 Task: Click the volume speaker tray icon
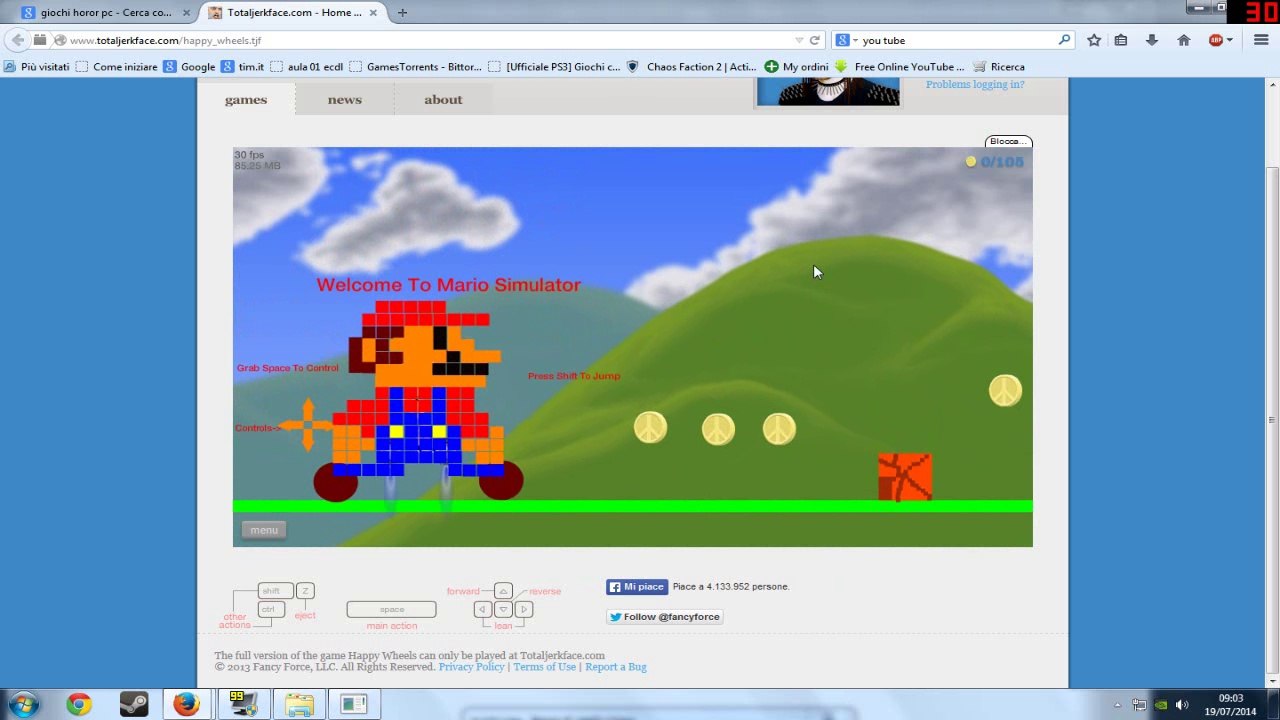tap(1182, 705)
